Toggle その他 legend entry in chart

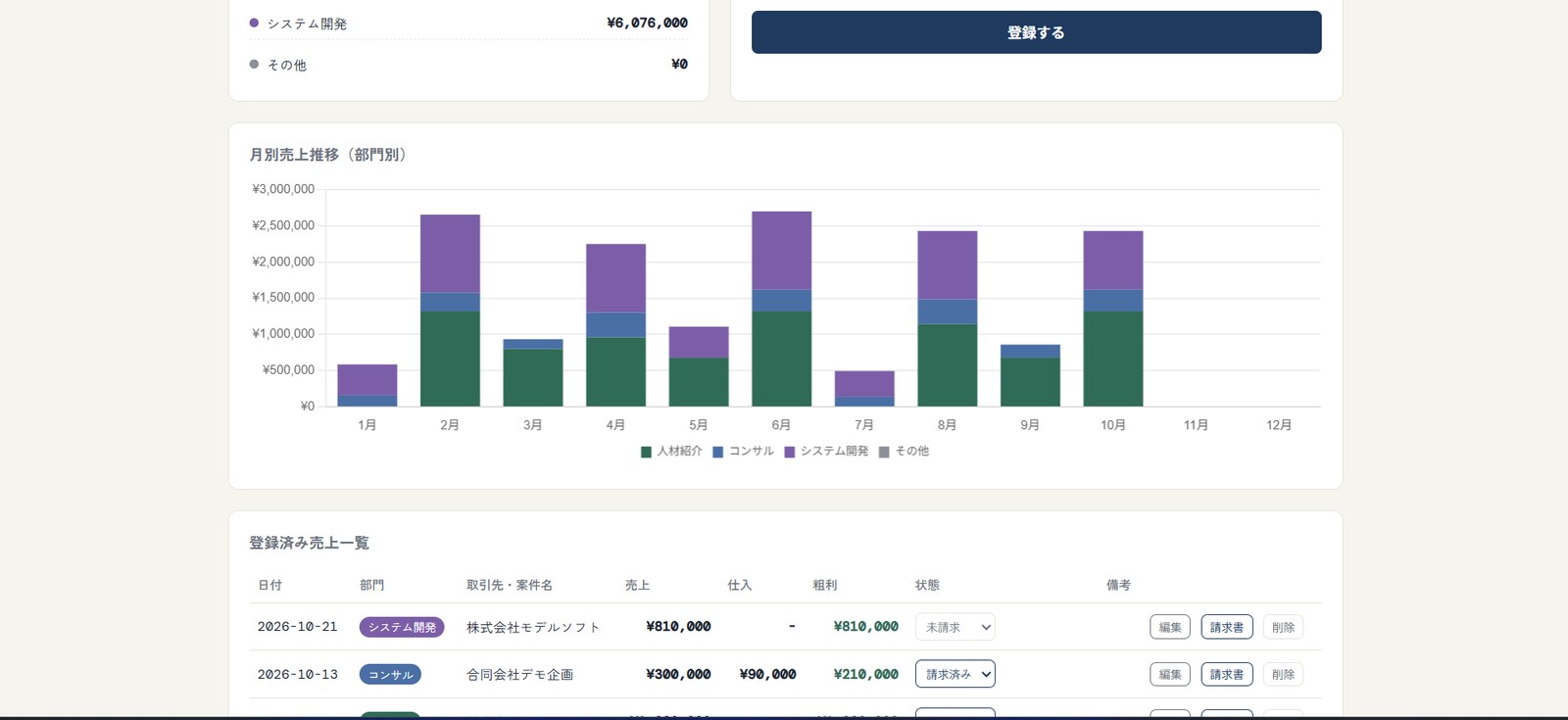click(904, 452)
